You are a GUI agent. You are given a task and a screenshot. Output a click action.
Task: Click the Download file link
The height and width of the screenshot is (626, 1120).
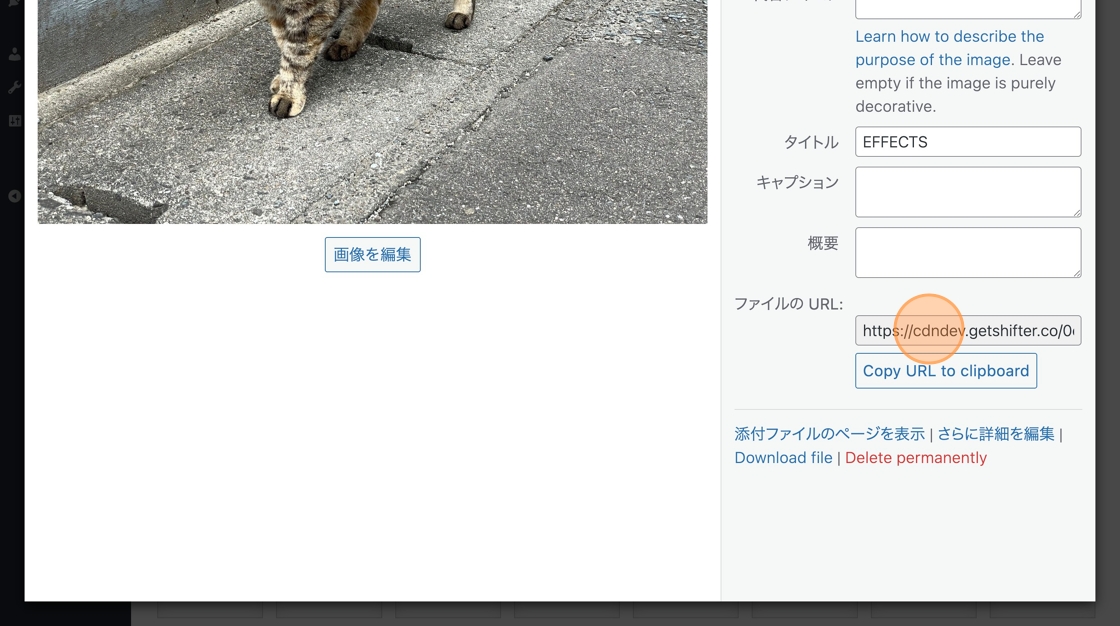784,457
